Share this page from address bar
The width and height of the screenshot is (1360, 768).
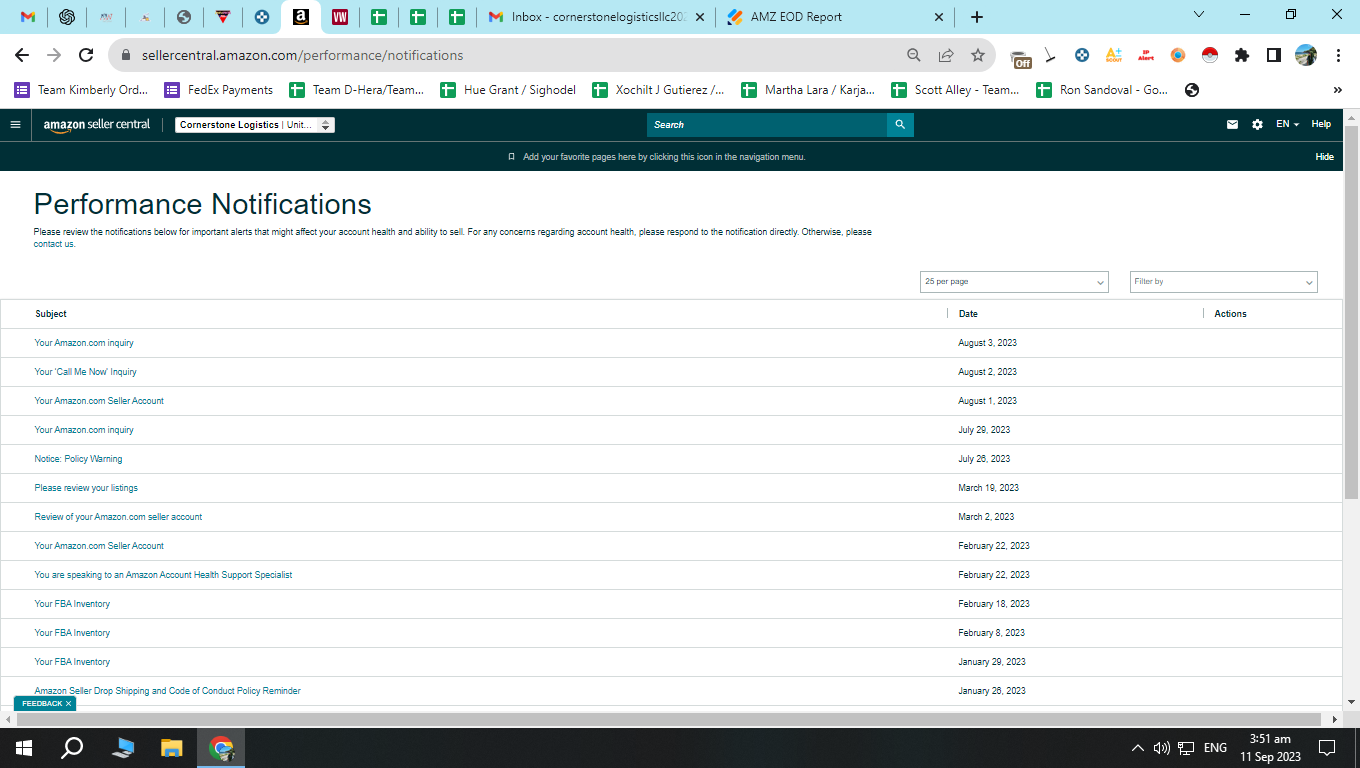[946, 56]
